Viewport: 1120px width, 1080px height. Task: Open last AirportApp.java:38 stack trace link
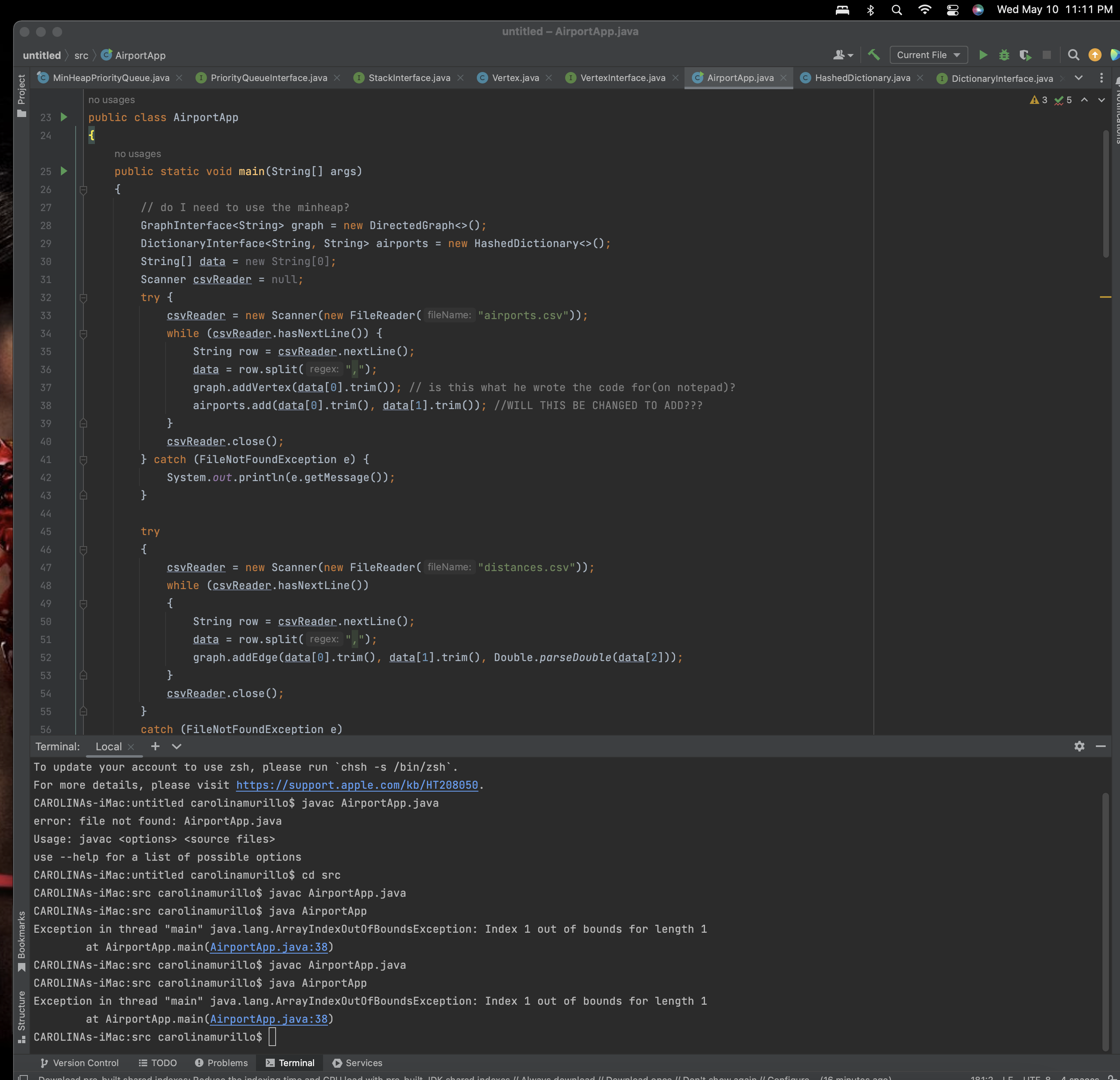(269, 1019)
